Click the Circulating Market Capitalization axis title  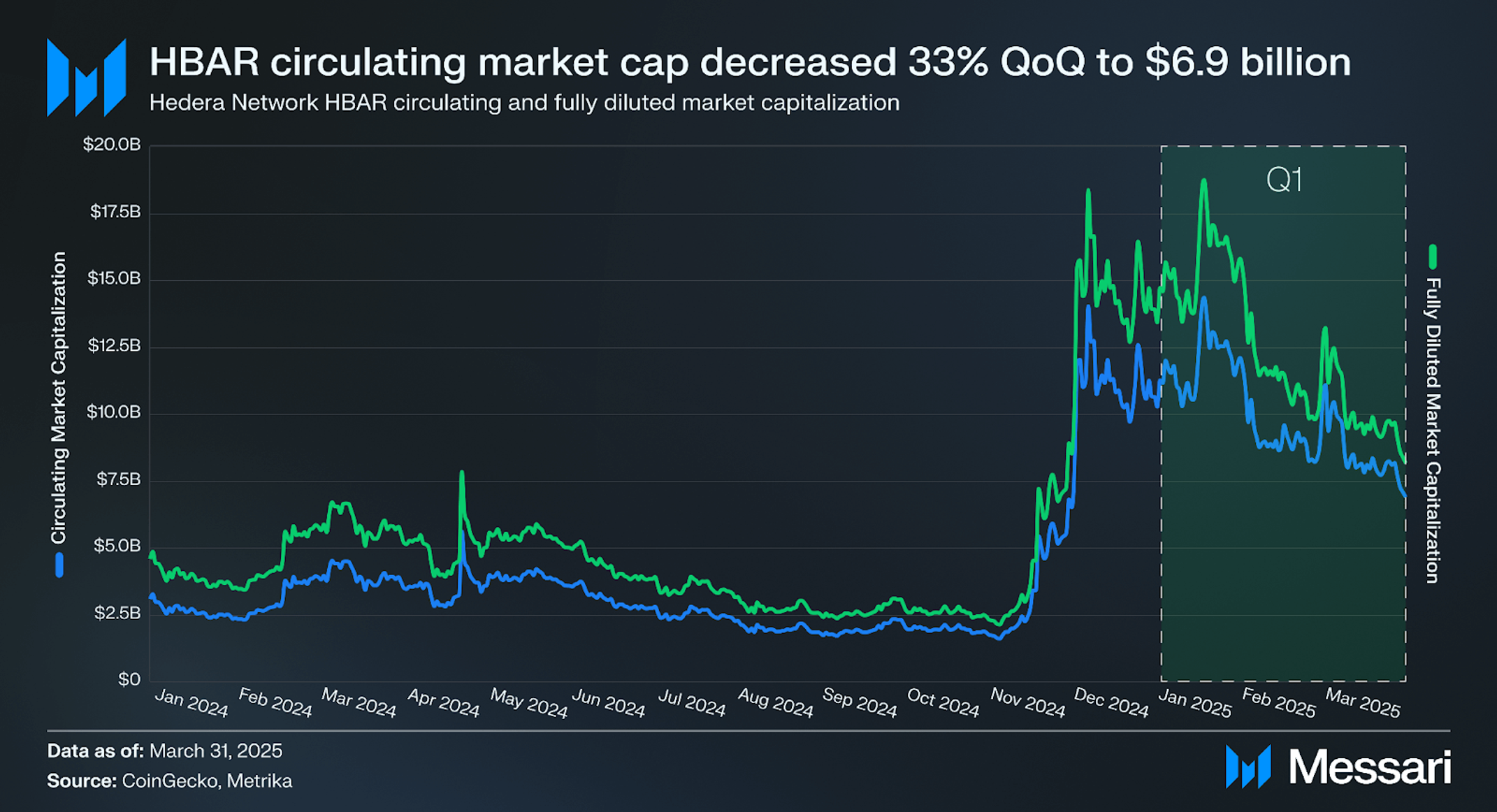pyautogui.click(x=59, y=398)
